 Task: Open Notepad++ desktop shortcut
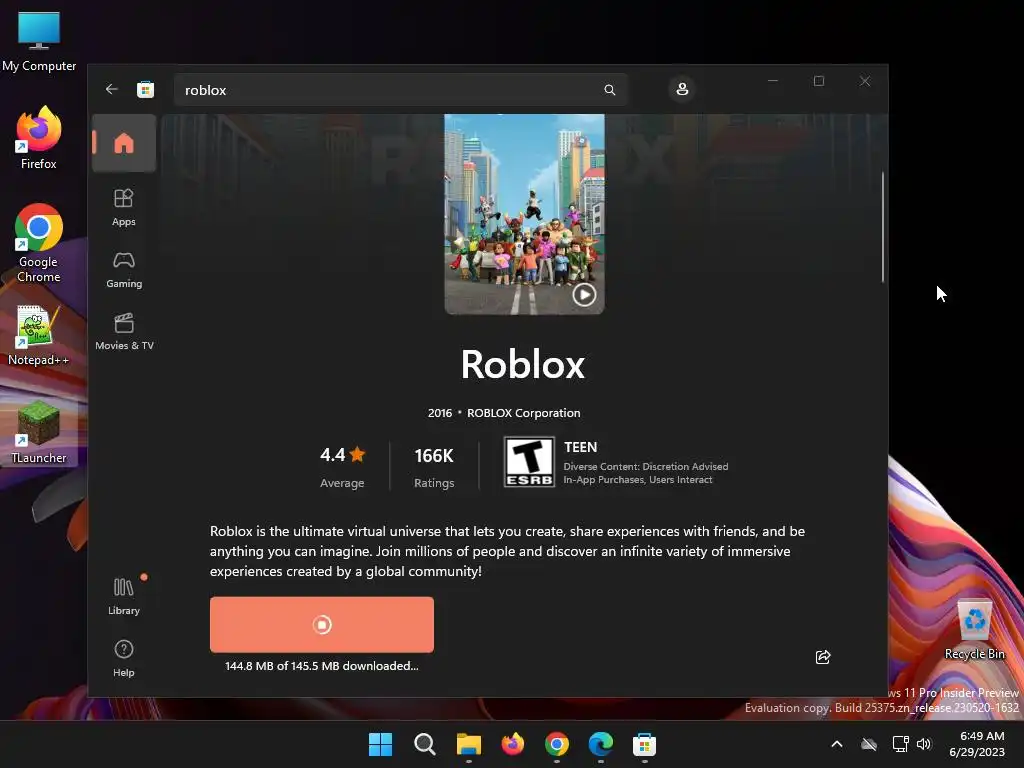pos(39,336)
